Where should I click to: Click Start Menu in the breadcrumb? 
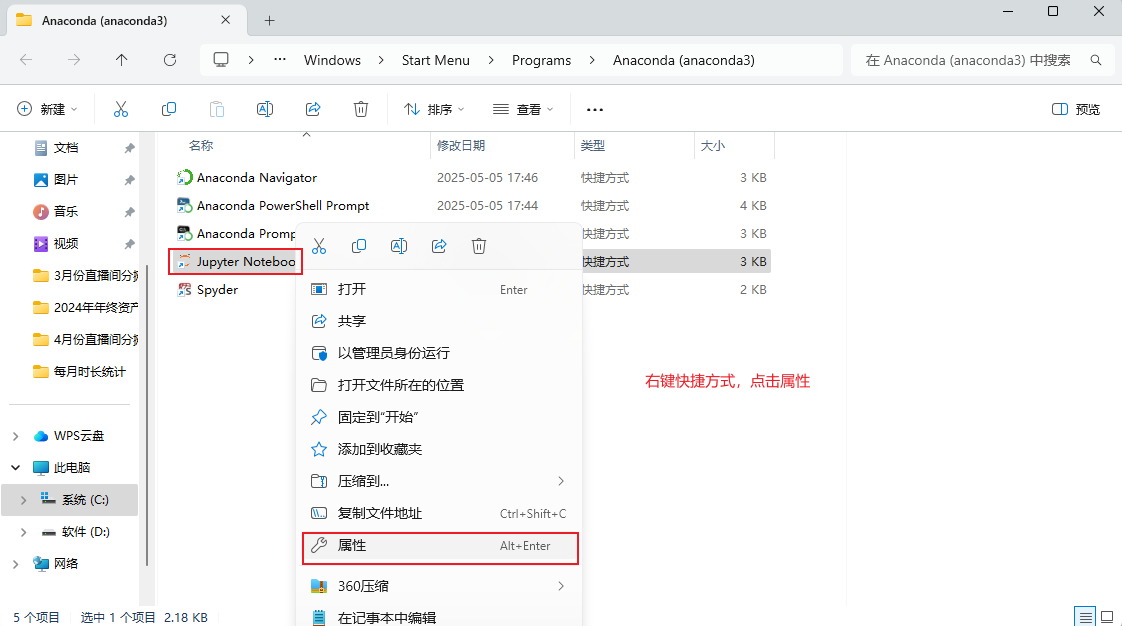click(436, 60)
